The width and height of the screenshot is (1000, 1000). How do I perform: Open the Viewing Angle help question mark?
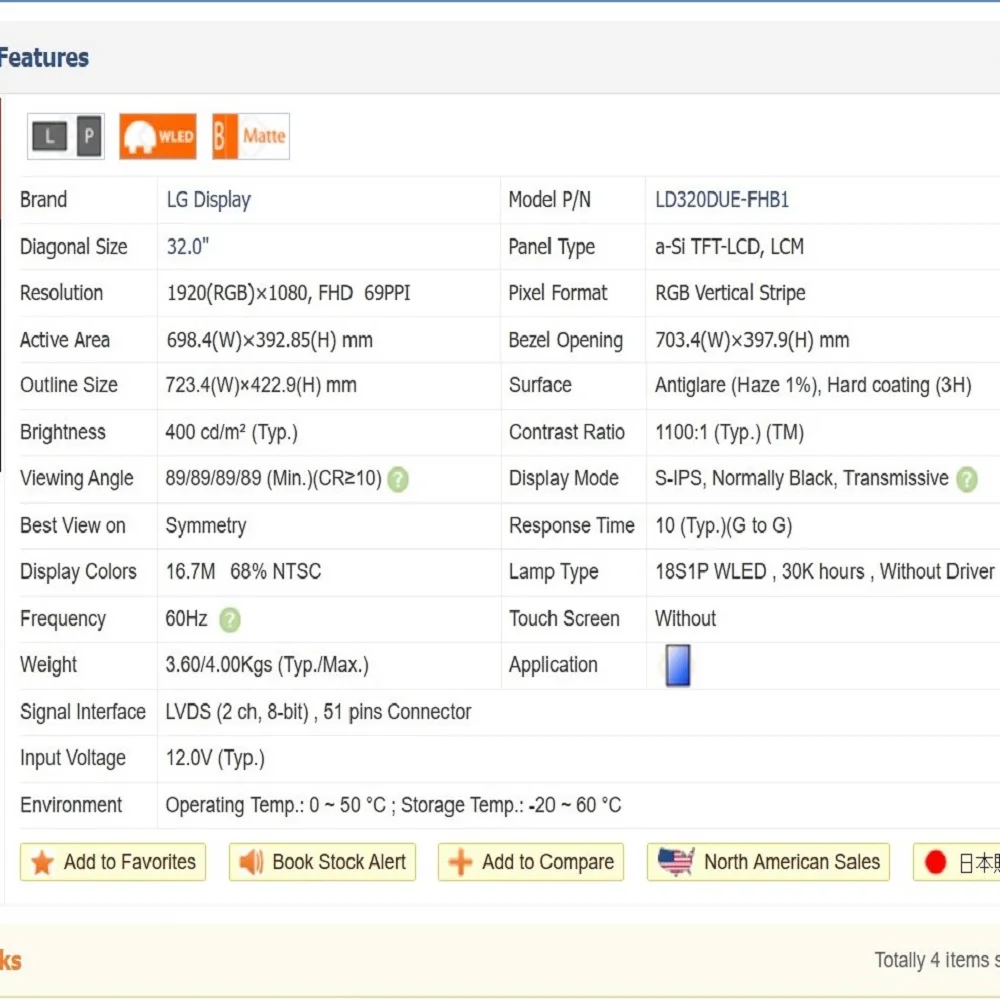tap(398, 479)
